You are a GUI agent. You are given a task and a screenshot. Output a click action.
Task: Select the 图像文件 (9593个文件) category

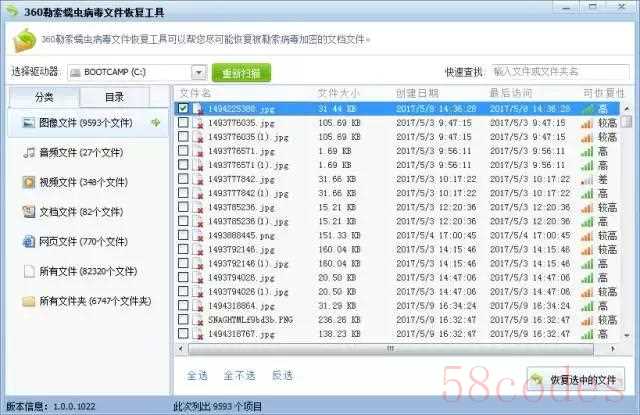88,122
